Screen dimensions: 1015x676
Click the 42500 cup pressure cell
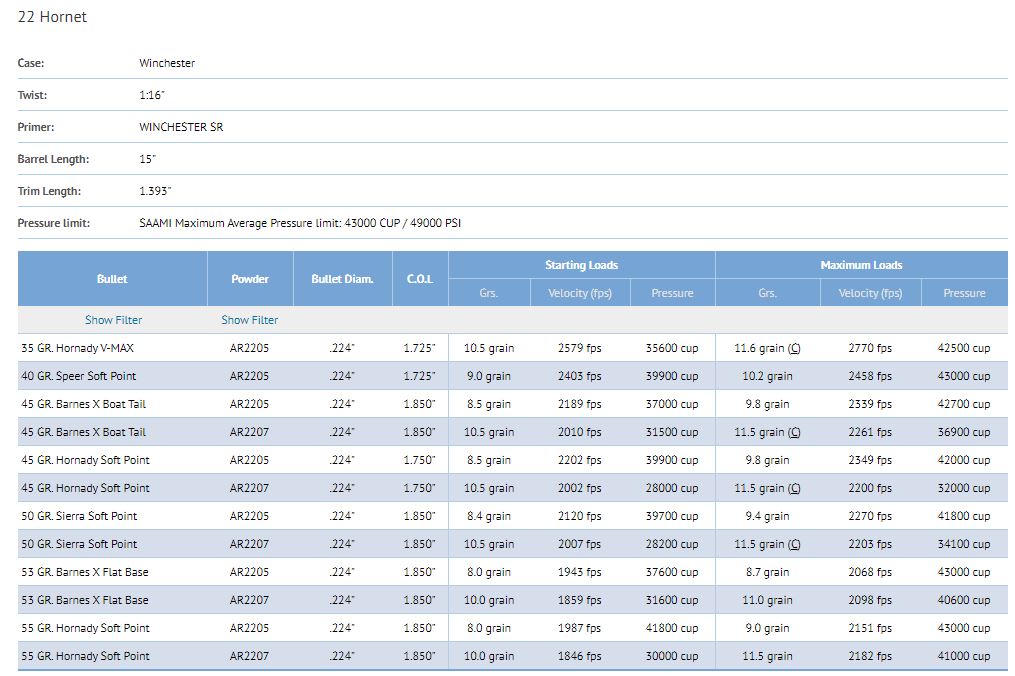click(x=964, y=348)
